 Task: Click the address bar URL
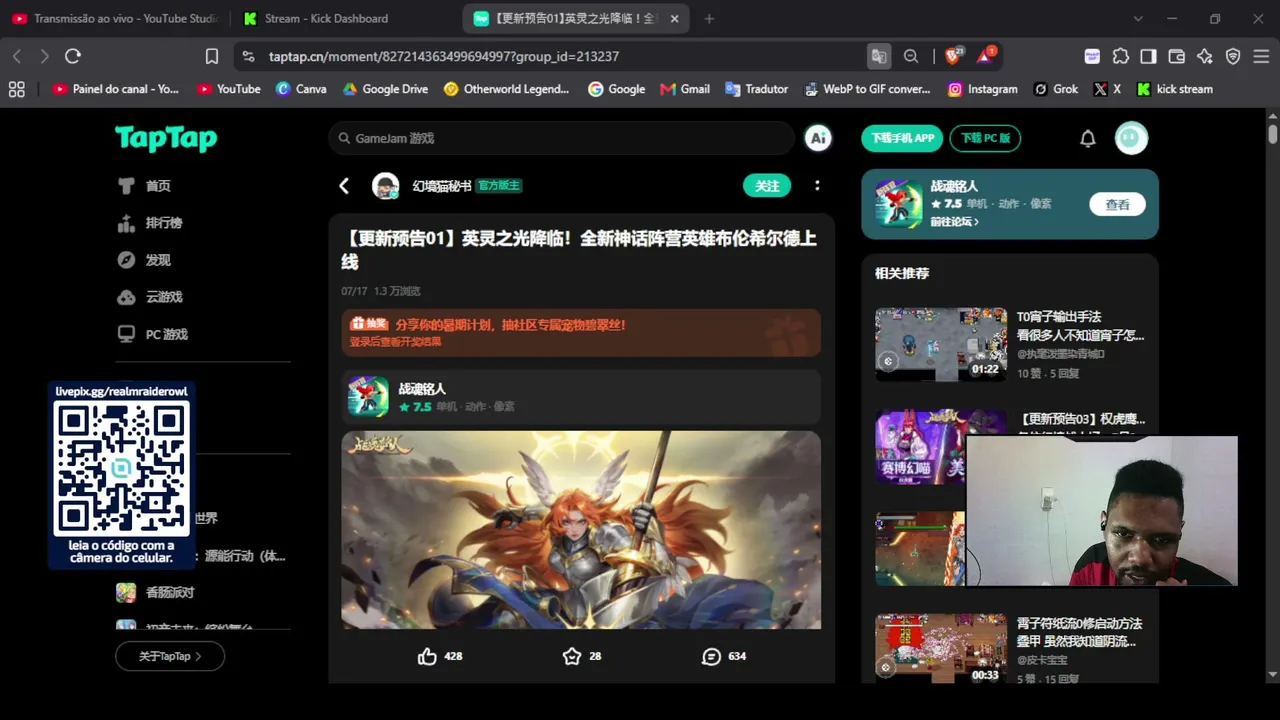tap(444, 57)
